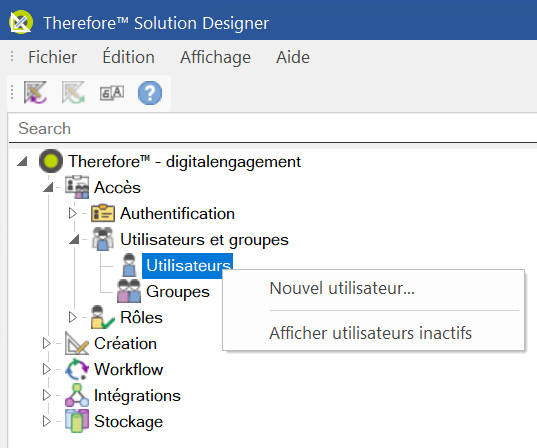Click the Groupes two-person icon
The height and width of the screenshot is (448, 537).
pos(129,291)
